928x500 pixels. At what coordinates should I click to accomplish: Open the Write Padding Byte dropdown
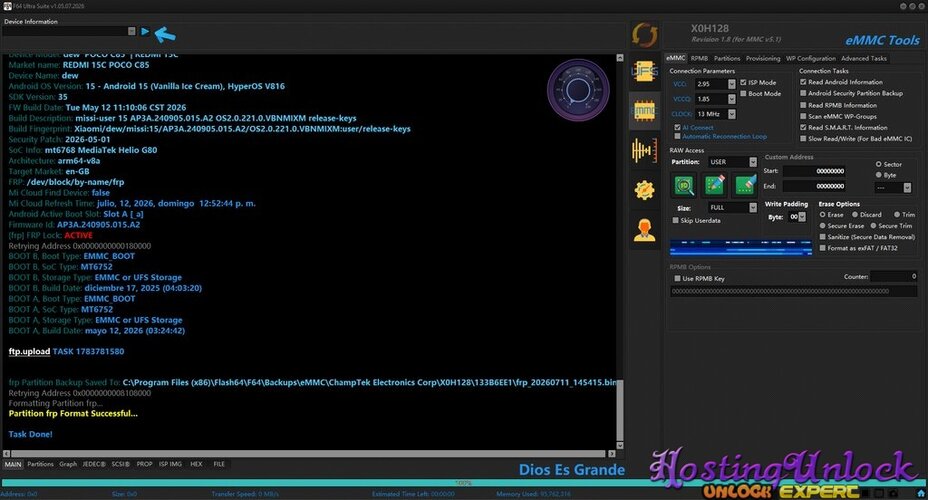coord(802,217)
